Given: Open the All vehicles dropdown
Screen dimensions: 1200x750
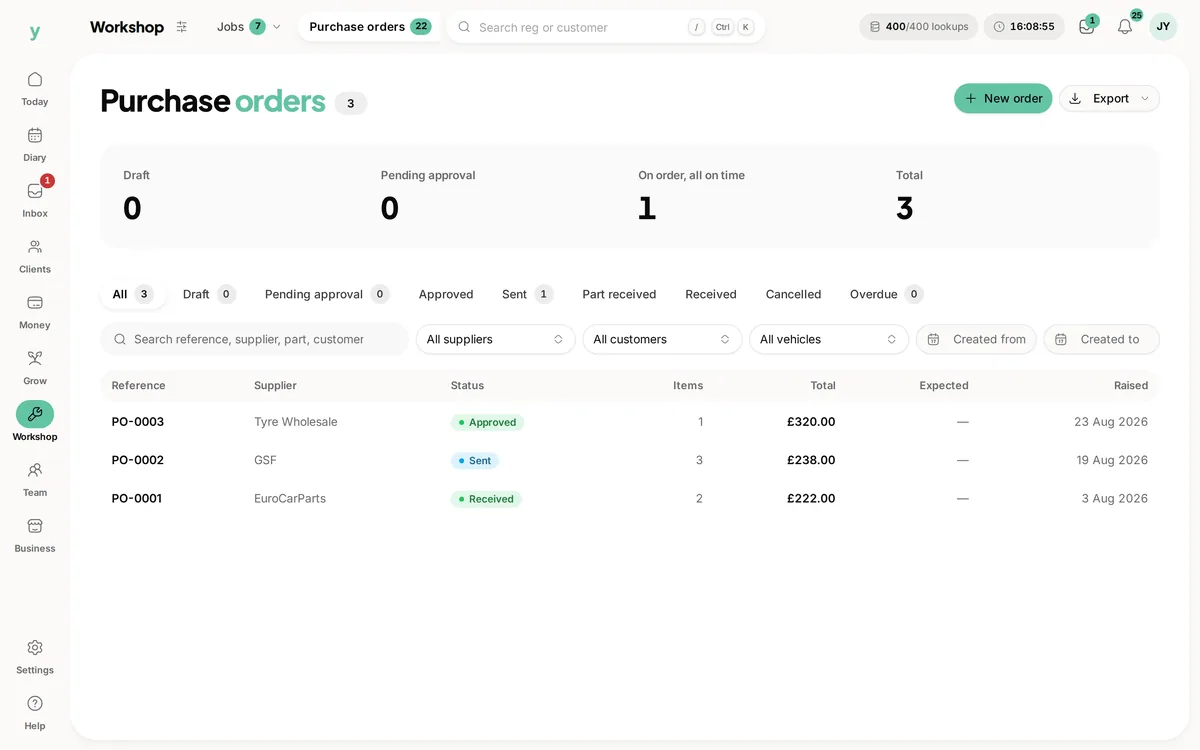Looking at the screenshot, I should point(829,339).
